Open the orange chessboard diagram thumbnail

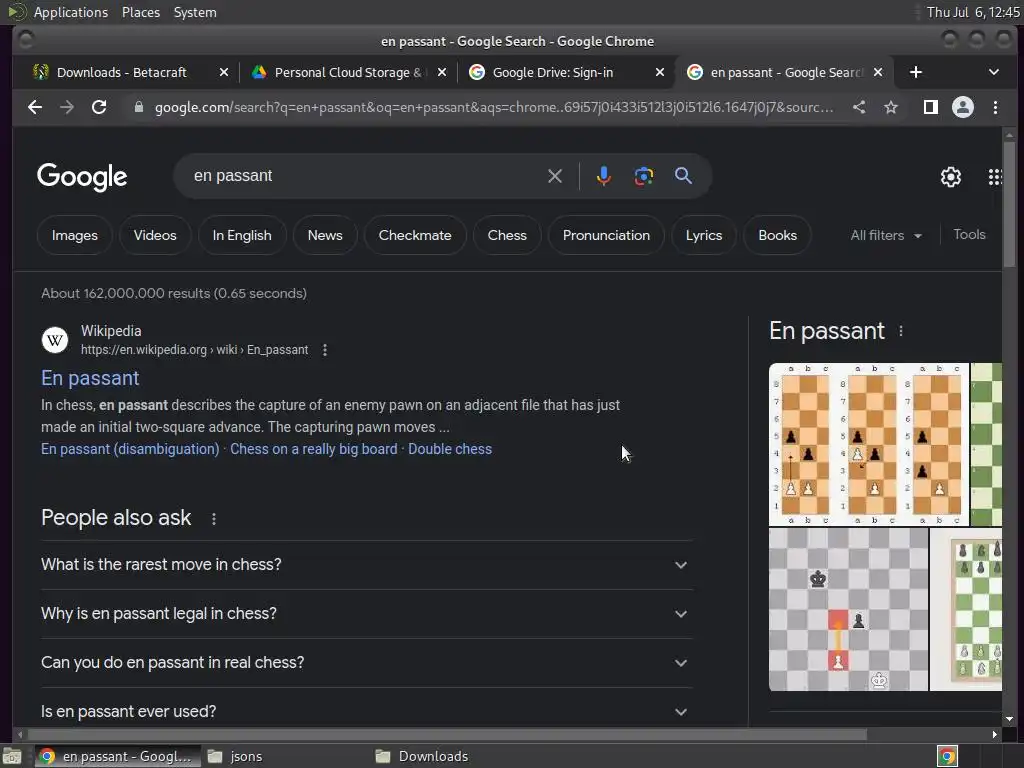point(869,445)
